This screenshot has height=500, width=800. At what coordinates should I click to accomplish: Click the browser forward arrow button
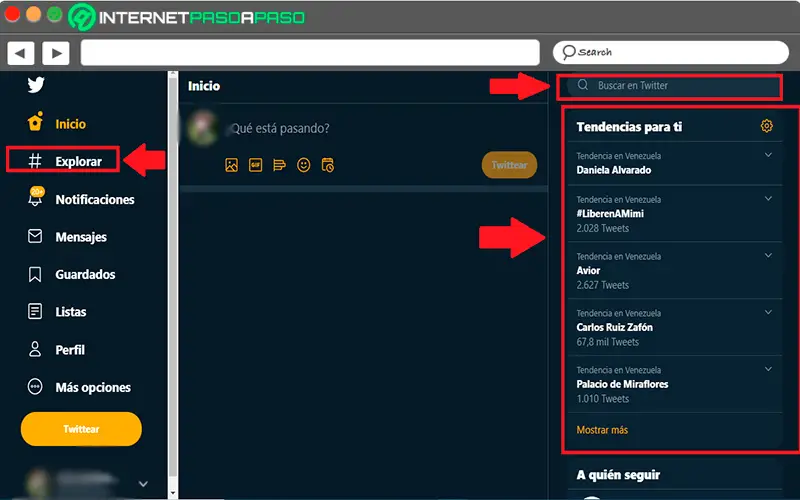(x=56, y=53)
